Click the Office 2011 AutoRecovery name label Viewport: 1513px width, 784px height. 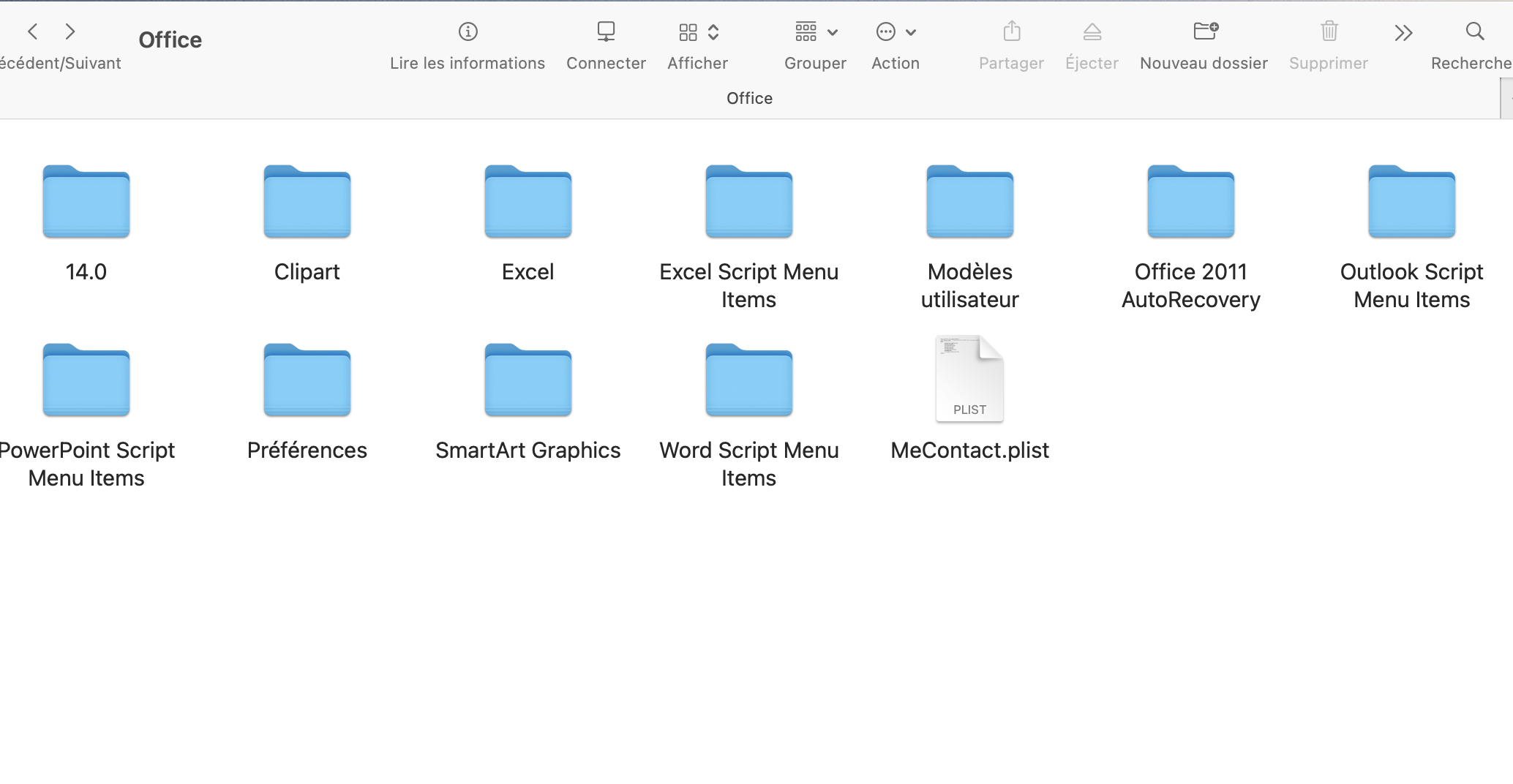tap(1191, 286)
